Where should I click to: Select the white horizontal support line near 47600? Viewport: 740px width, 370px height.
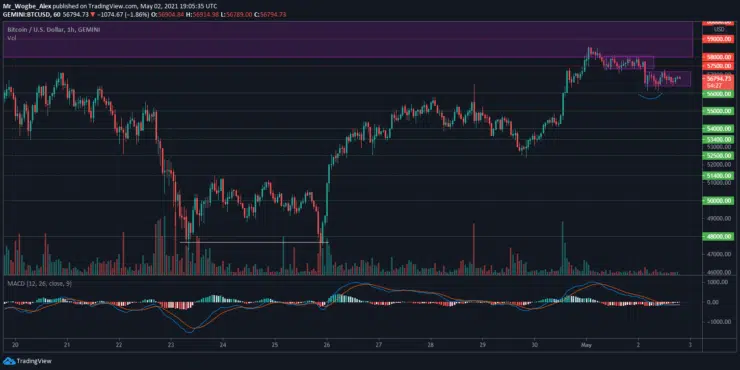click(x=254, y=243)
